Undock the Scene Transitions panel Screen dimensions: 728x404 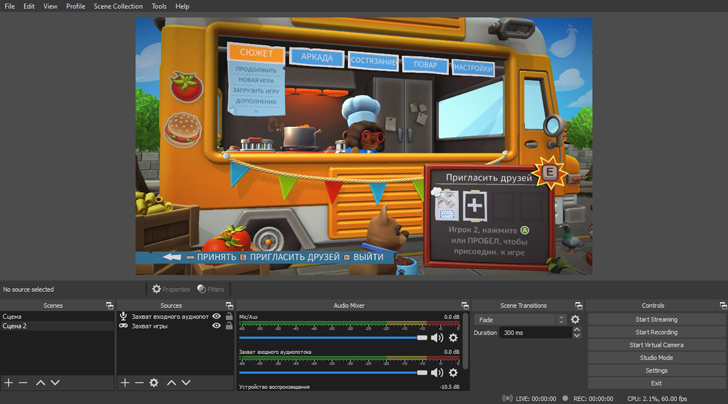coord(578,306)
